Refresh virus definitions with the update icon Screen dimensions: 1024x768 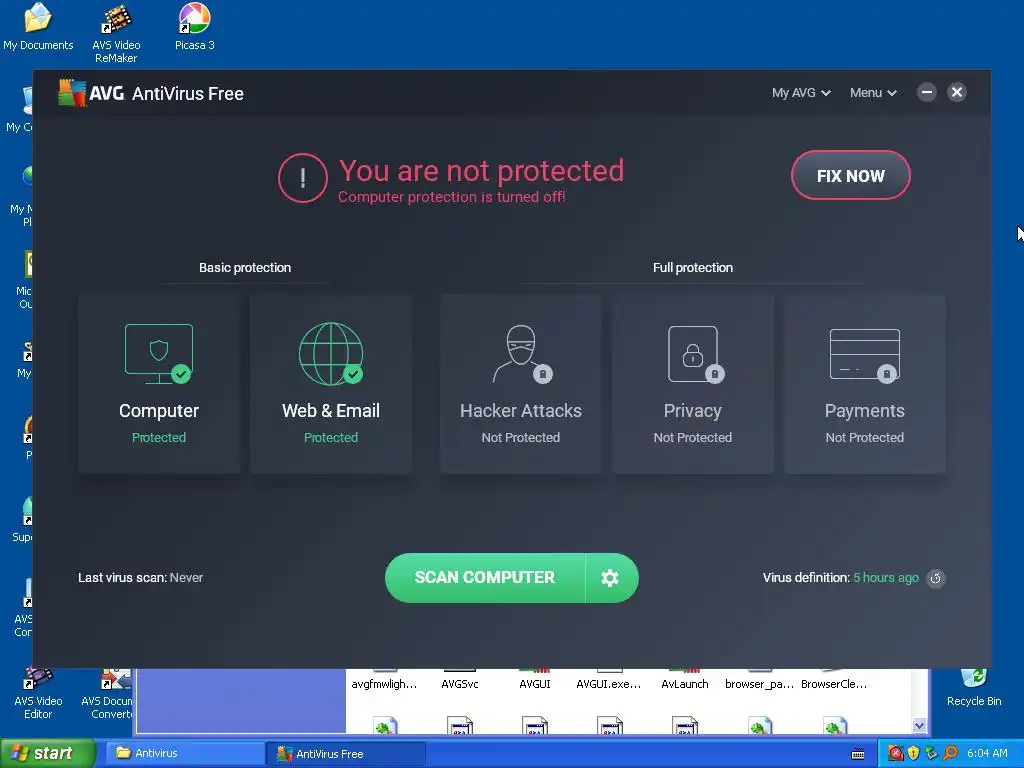click(x=936, y=578)
